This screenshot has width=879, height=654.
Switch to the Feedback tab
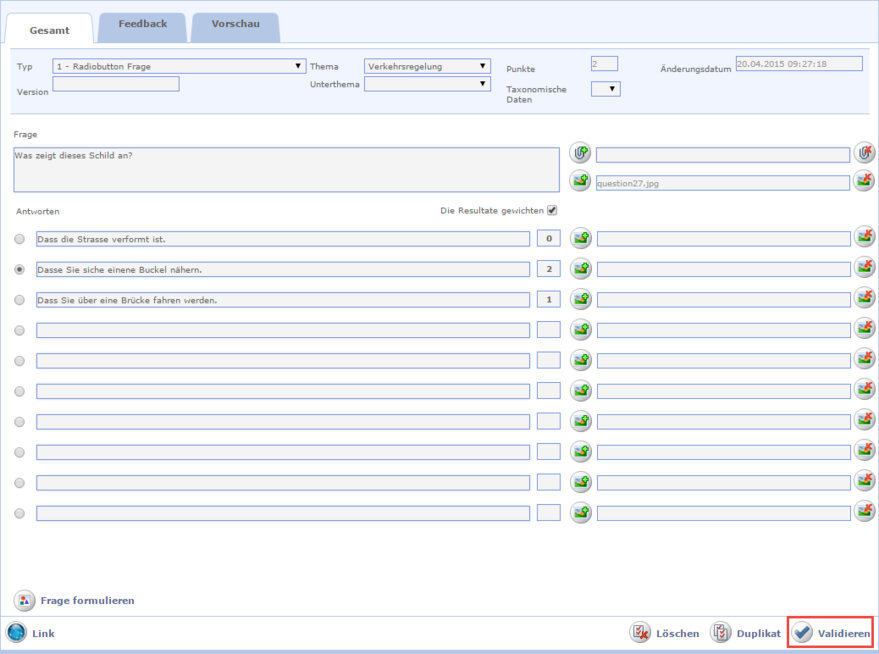tap(142, 24)
